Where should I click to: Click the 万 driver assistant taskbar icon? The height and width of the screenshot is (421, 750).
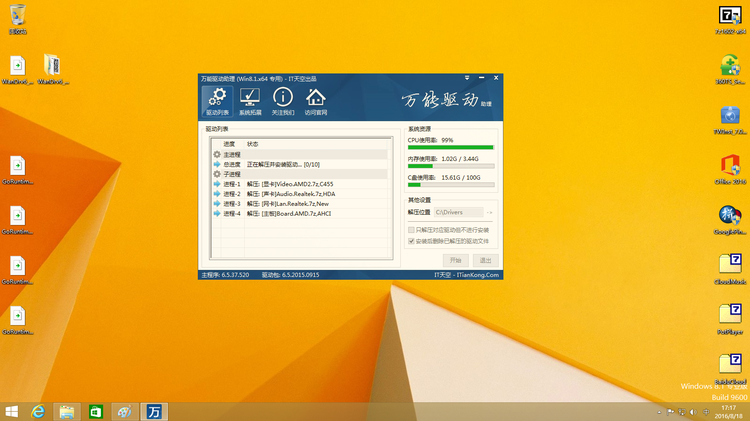click(x=154, y=412)
